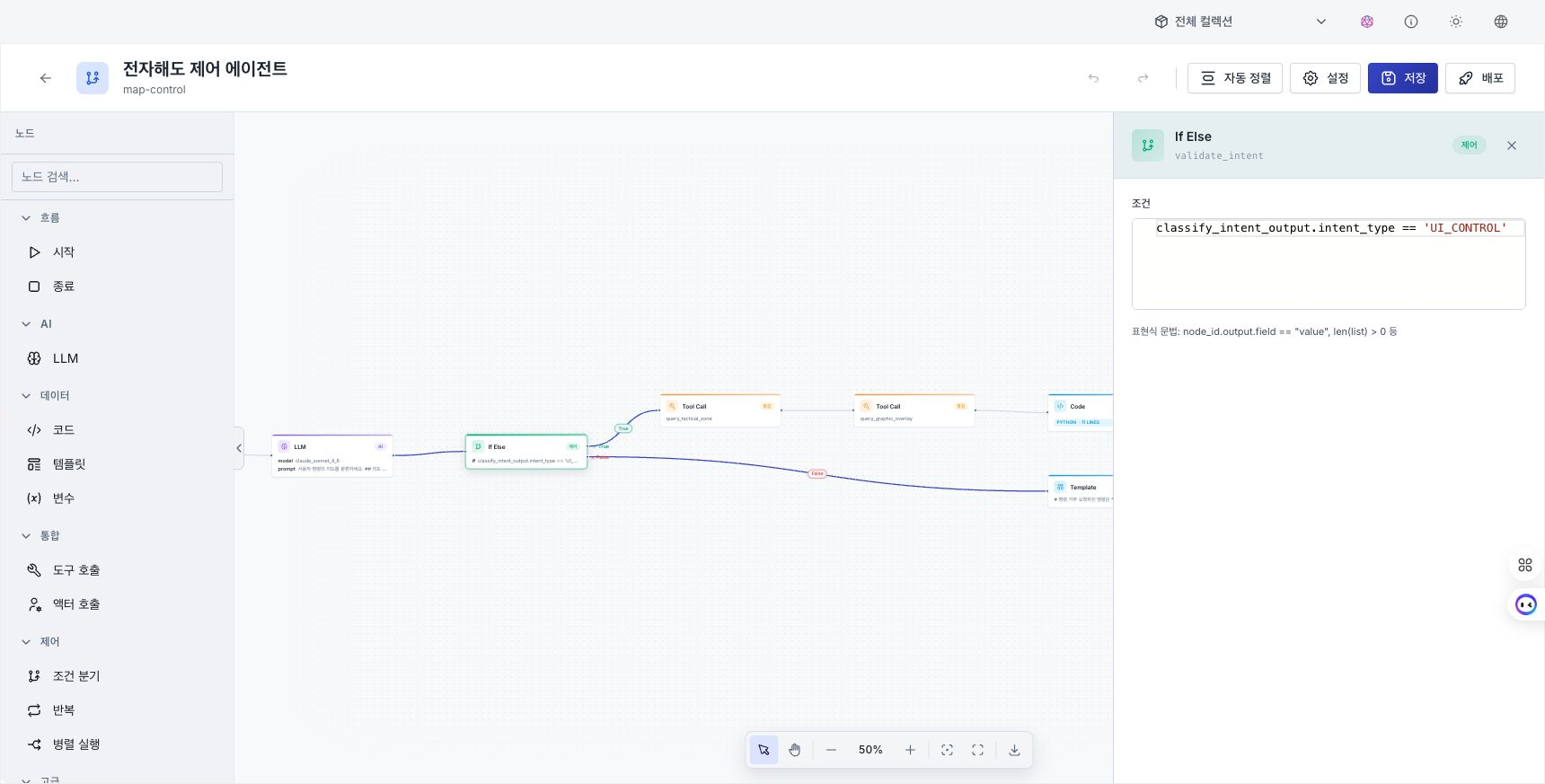Select the 조건 분기 node item
This screenshot has height=784, width=1545.
(117, 676)
